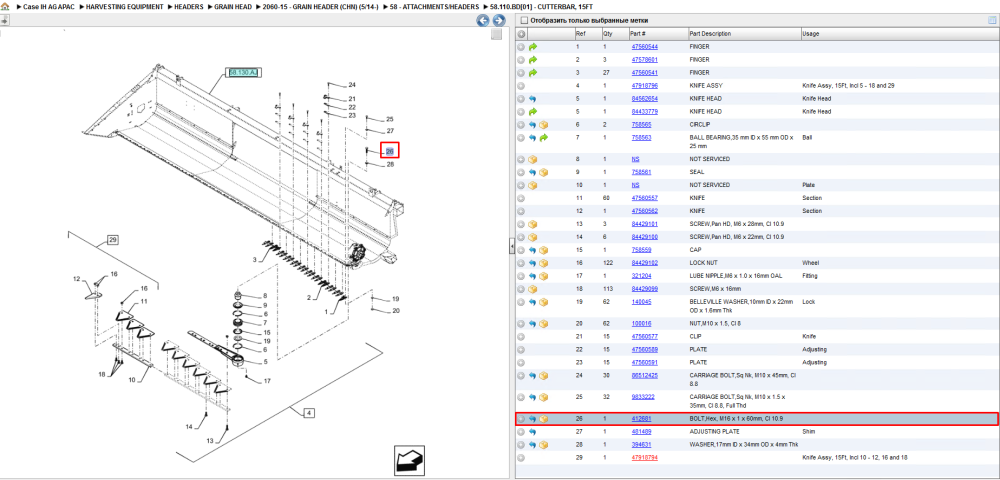Image resolution: width=1000 pixels, height=480 pixels.
Task: Click the box icon in row of part 412681
Action: 543,419
